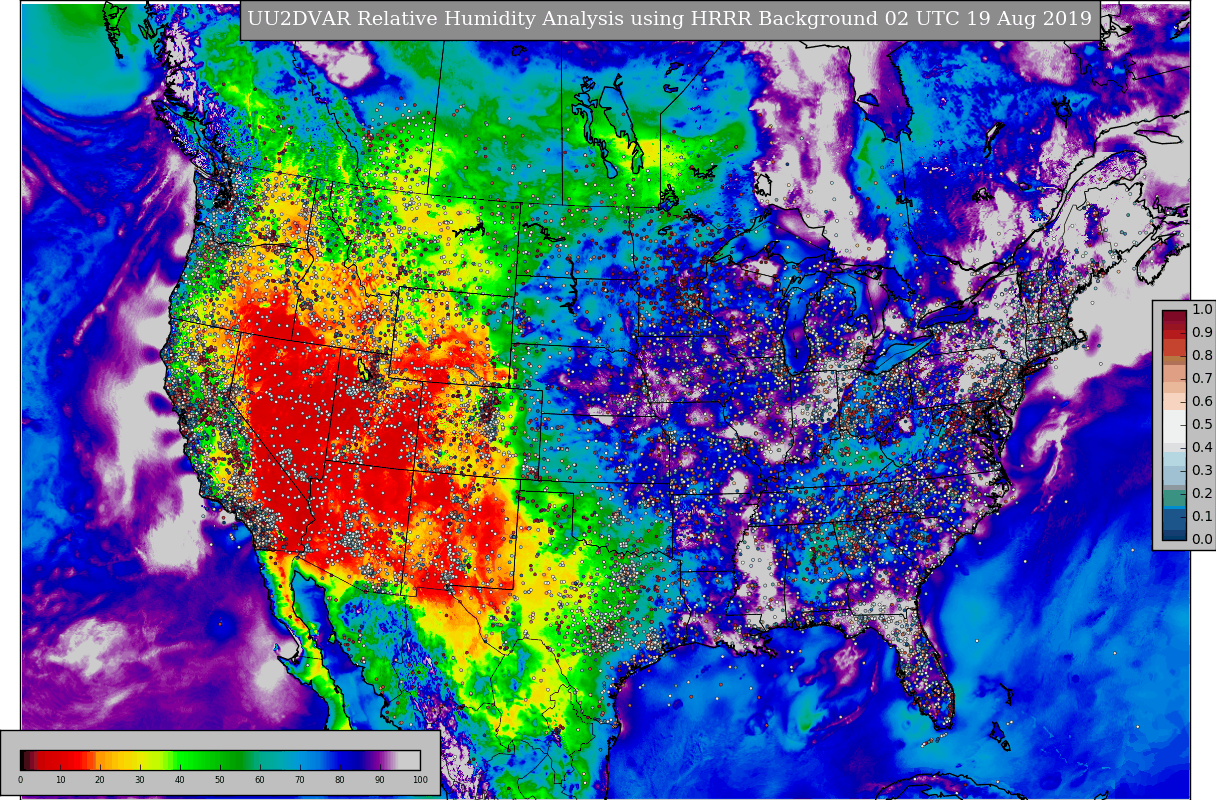1216x800 pixels.
Task: Click the 60 tick label on humidity colorbar
Action: (260, 780)
